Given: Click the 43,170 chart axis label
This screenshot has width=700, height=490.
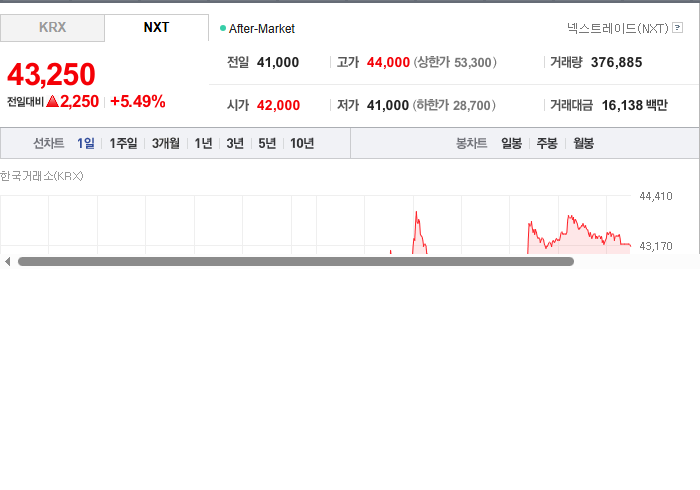Looking at the screenshot, I should [x=655, y=246].
